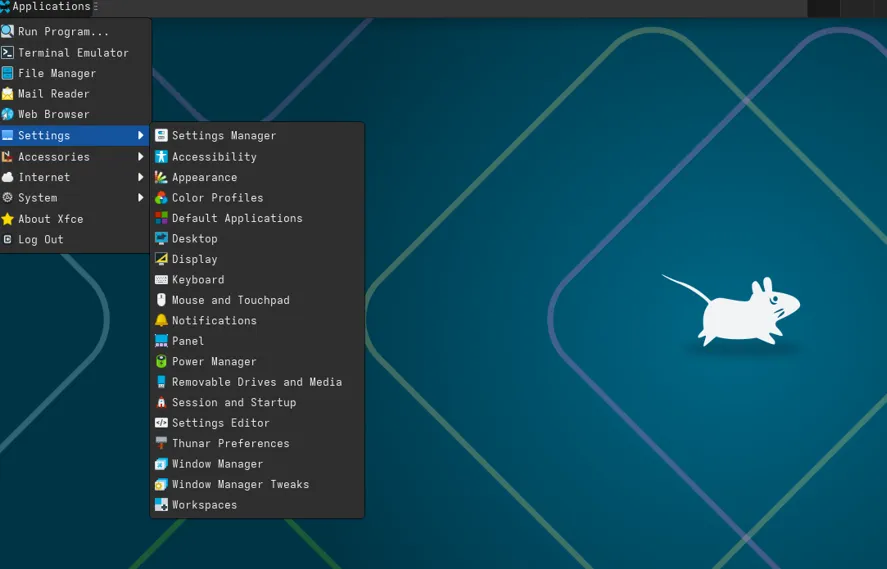Launch Terminal Emulator from menu

[x=75, y=53]
